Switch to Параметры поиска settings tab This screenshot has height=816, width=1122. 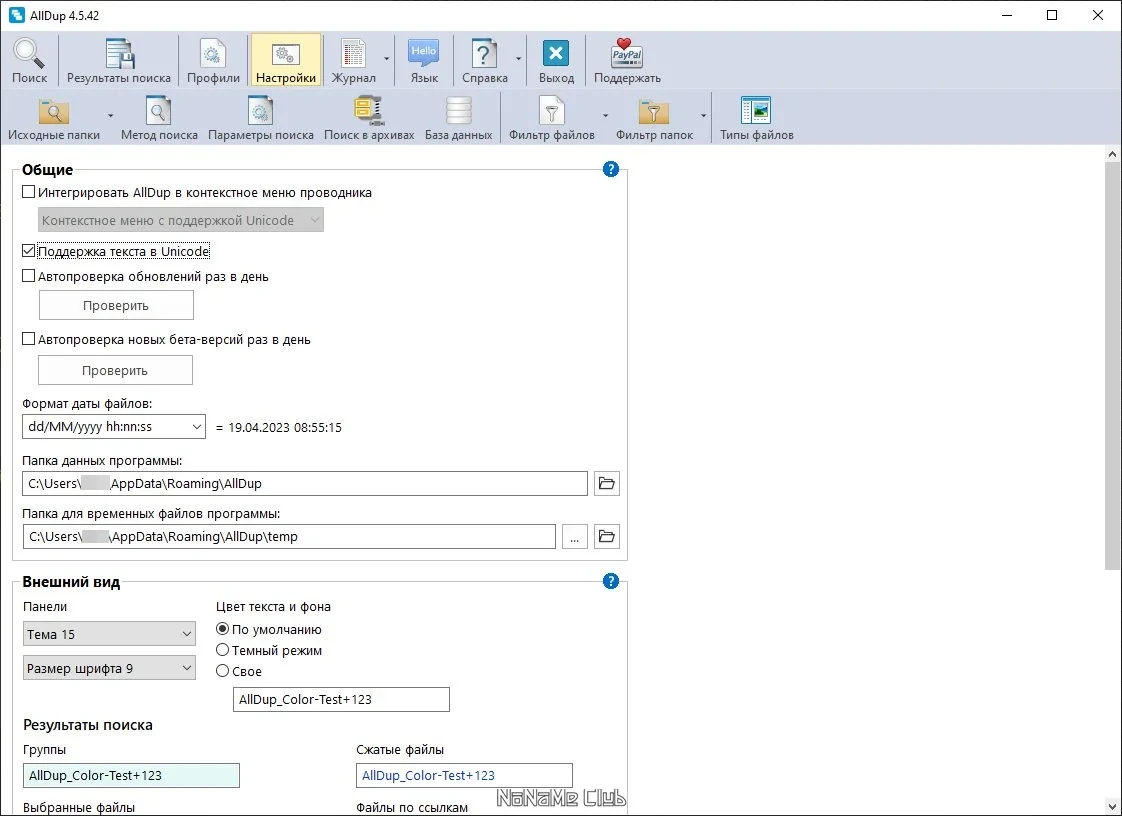click(260, 118)
